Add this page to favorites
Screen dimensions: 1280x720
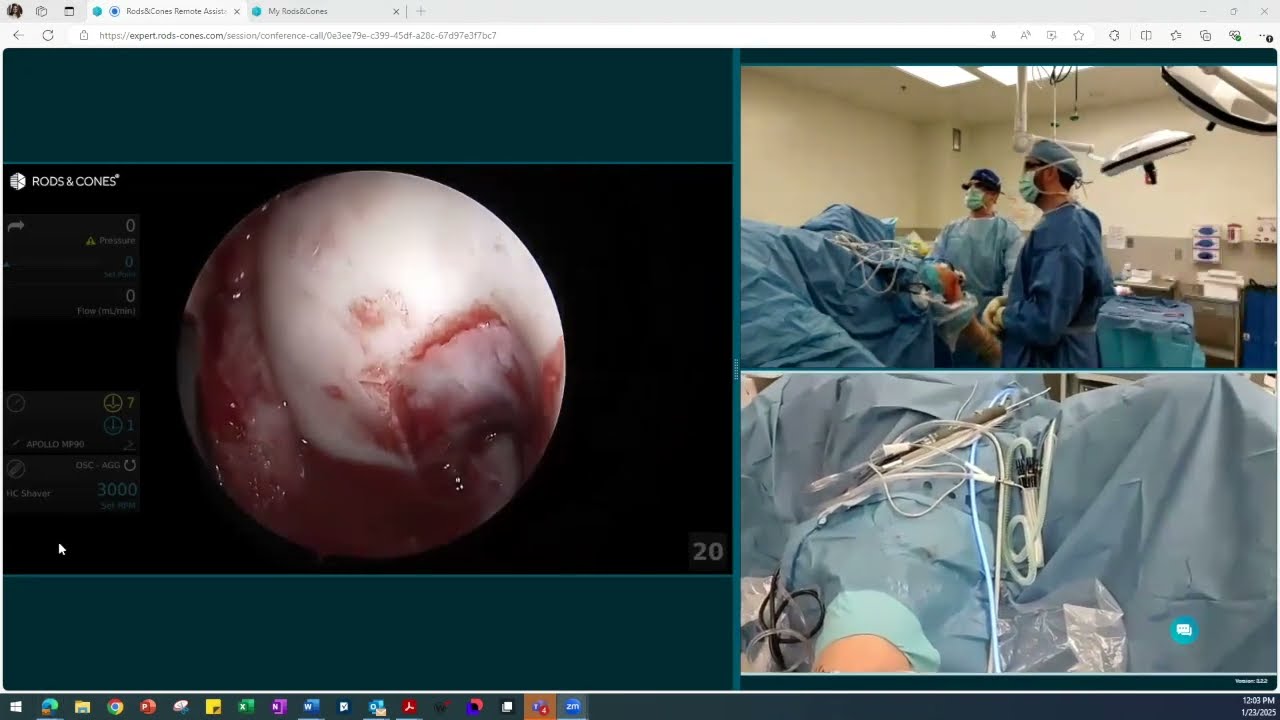coord(1078,35)
